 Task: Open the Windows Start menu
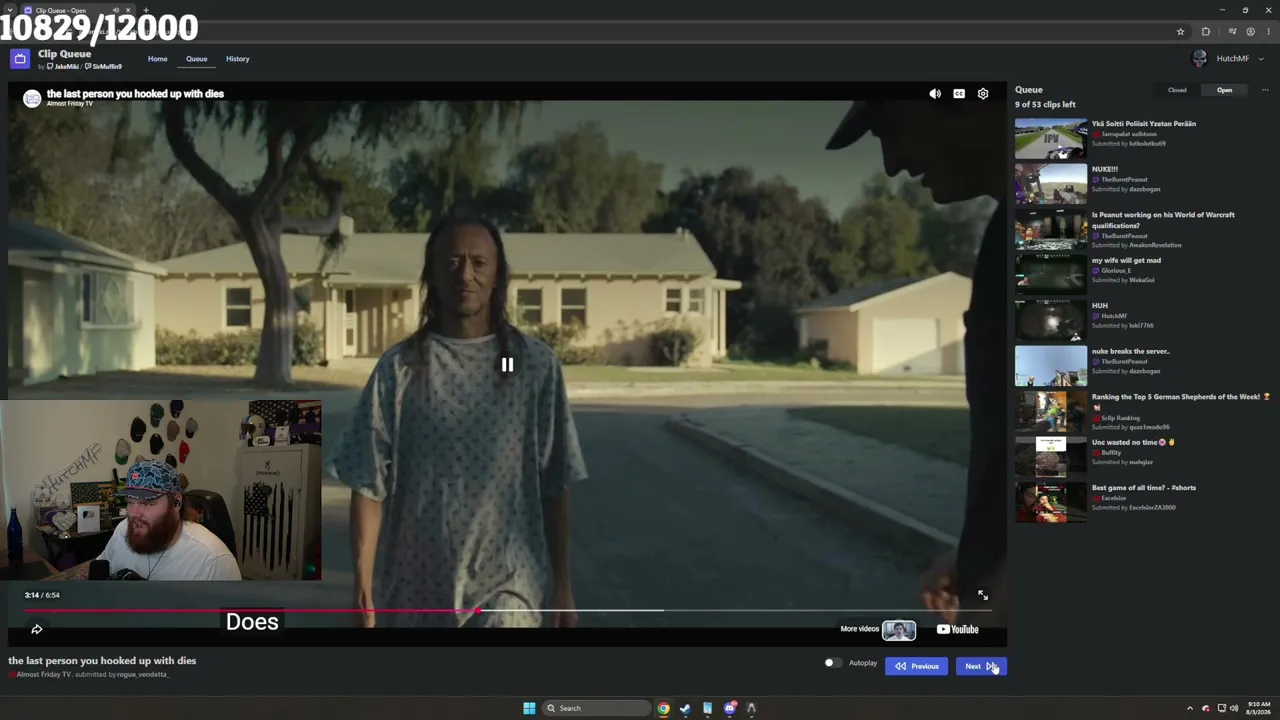click(x=529, y=708)
